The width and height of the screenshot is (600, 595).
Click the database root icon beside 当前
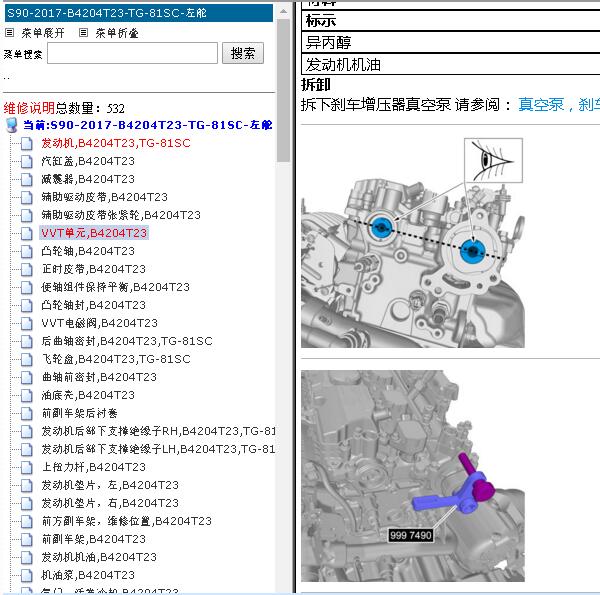12,125
